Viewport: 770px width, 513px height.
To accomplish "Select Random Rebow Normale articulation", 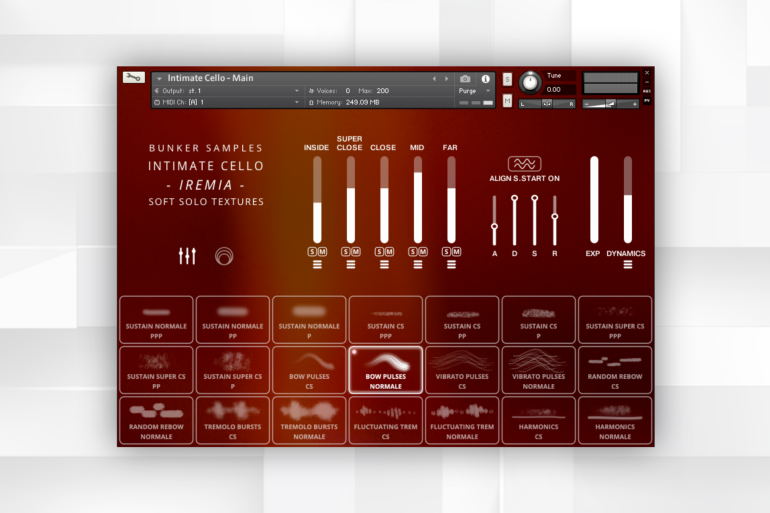I will [156, 421].
